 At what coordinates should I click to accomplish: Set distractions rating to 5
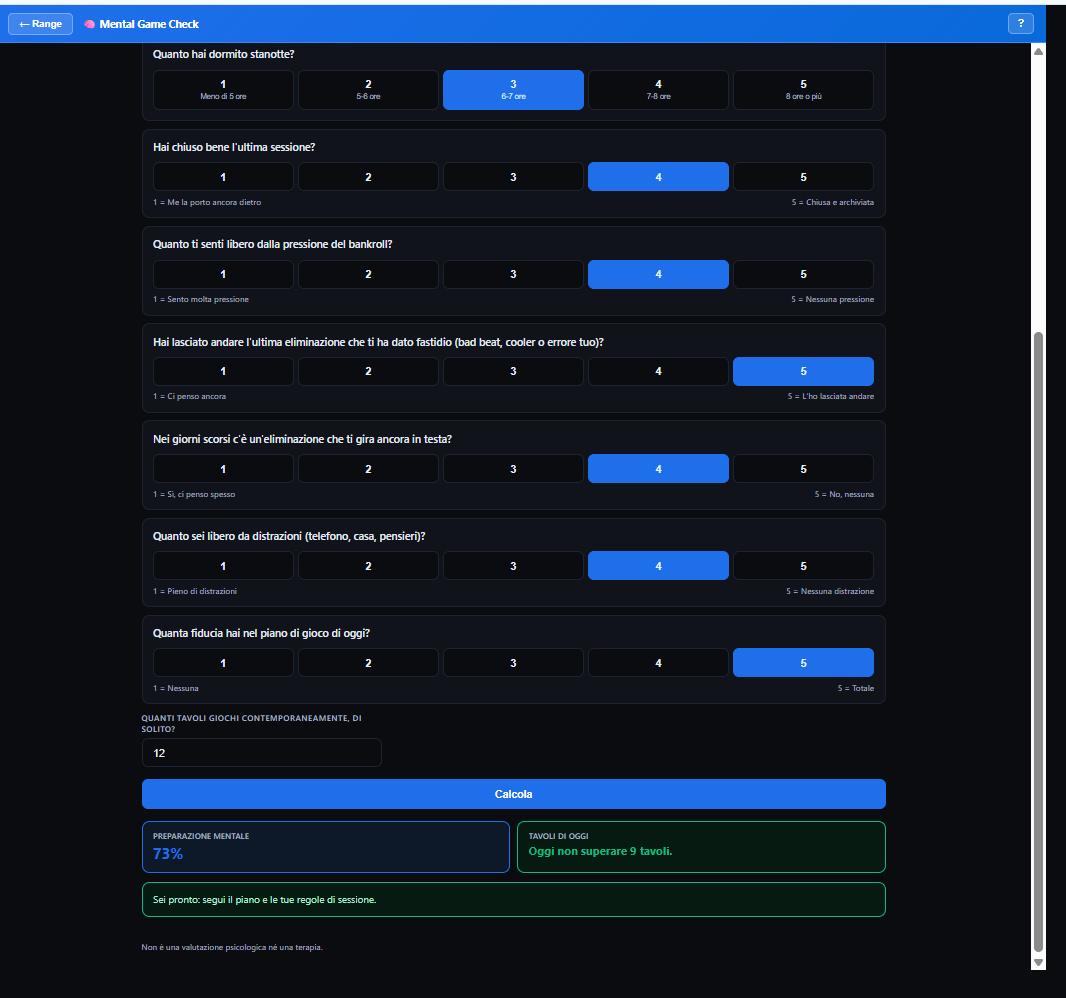click(804, 566)
